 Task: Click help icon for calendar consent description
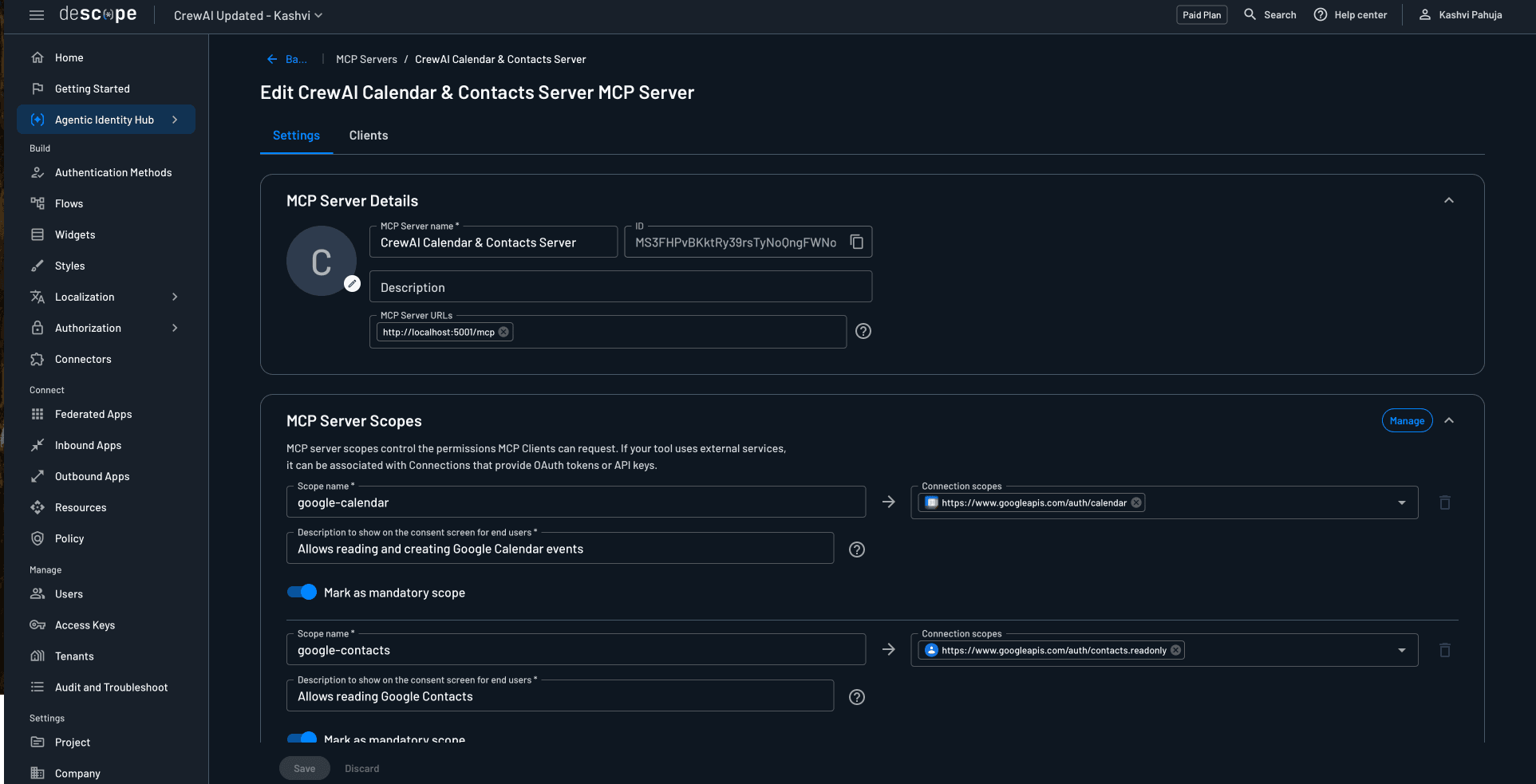(x=857, y=550)
